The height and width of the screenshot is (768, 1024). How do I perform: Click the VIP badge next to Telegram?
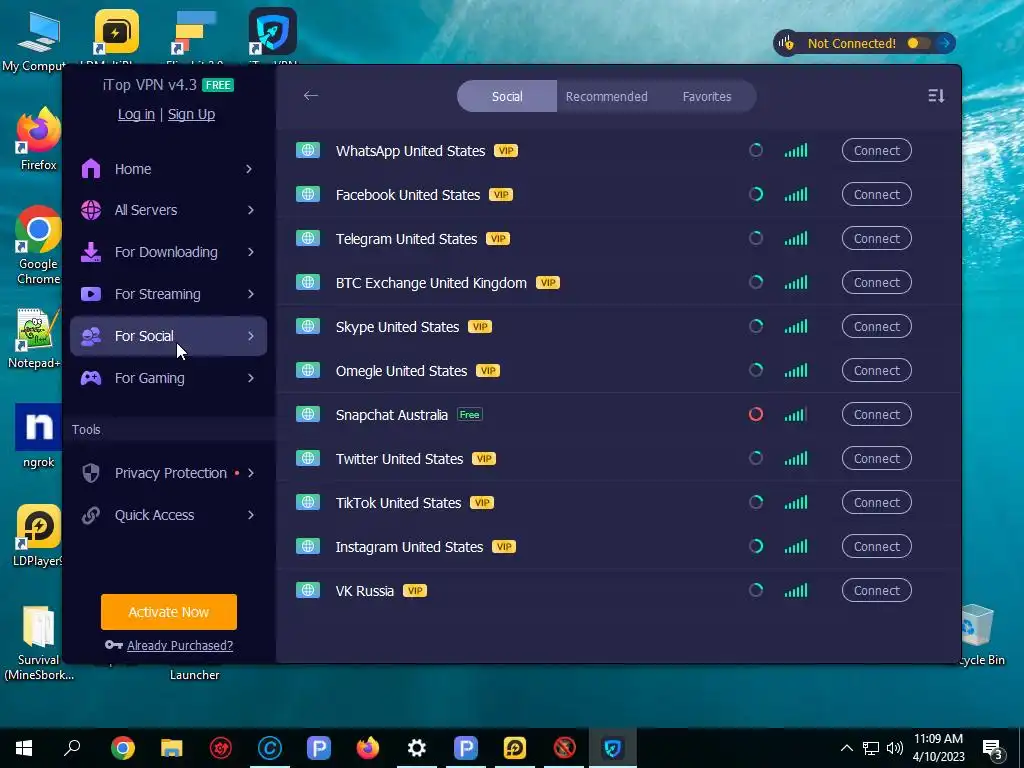coord(498,238)
